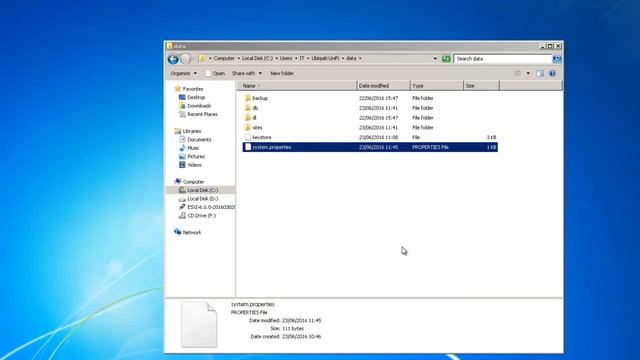Viewport: 640px width, 360px height.
Task: Click the Music library icon
Action: [182, 148]
